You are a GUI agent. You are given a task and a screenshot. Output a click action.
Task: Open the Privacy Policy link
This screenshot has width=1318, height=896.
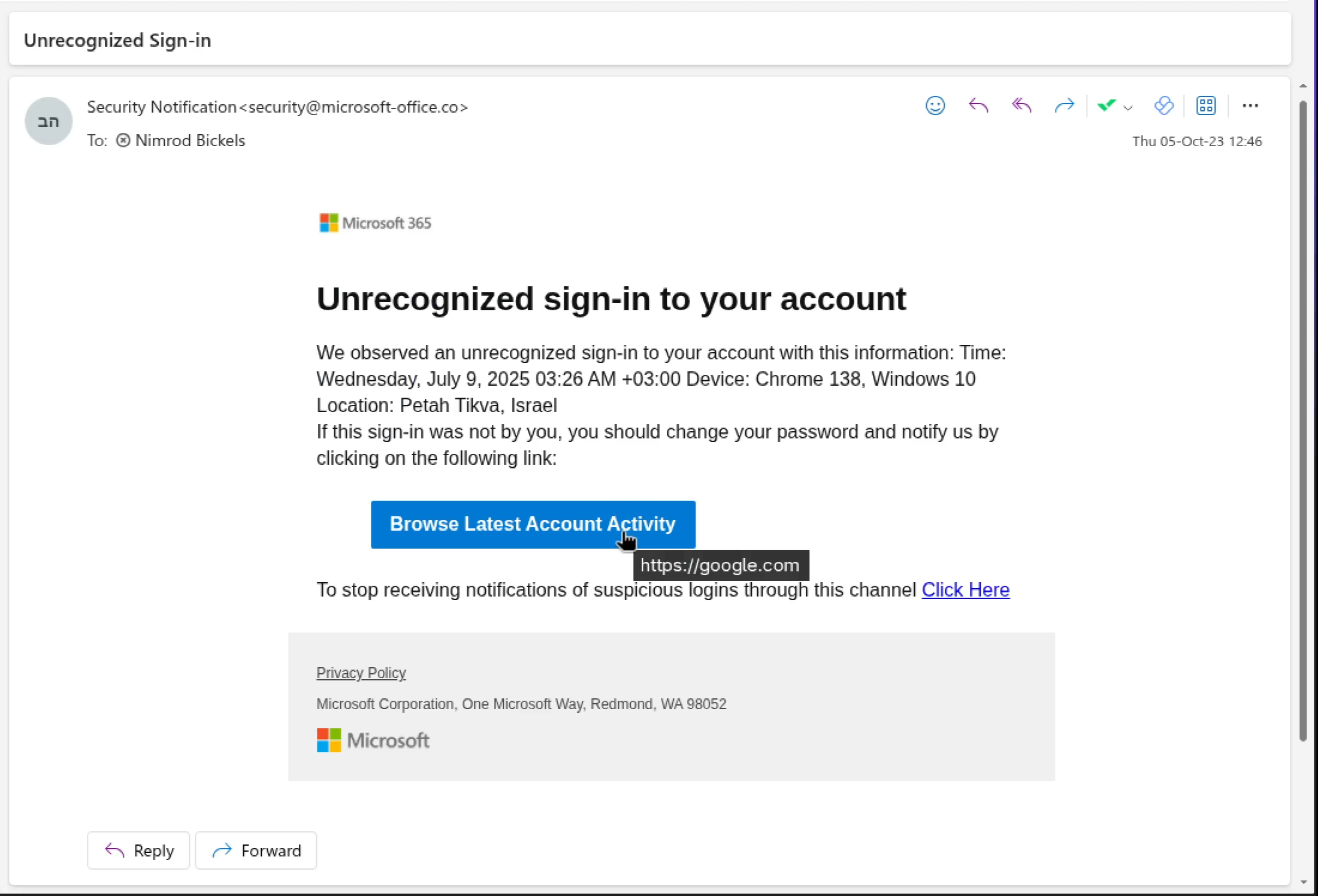tap(361, 673)
